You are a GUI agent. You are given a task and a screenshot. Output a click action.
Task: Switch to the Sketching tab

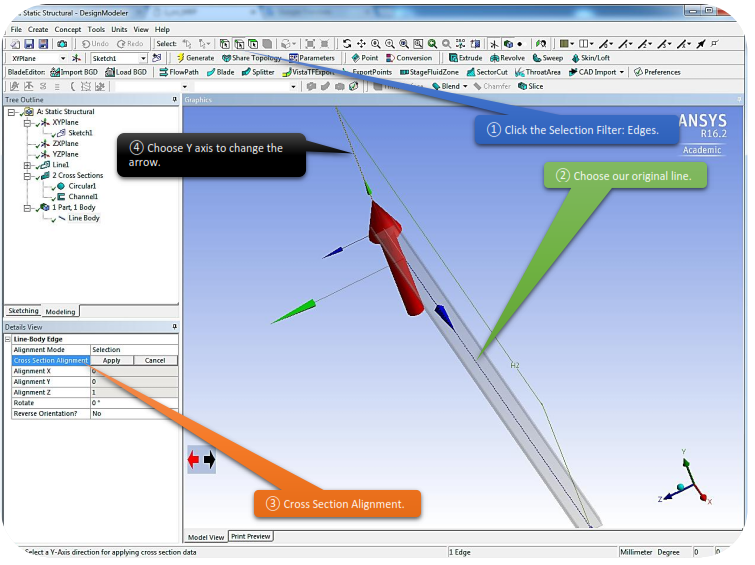23,311
